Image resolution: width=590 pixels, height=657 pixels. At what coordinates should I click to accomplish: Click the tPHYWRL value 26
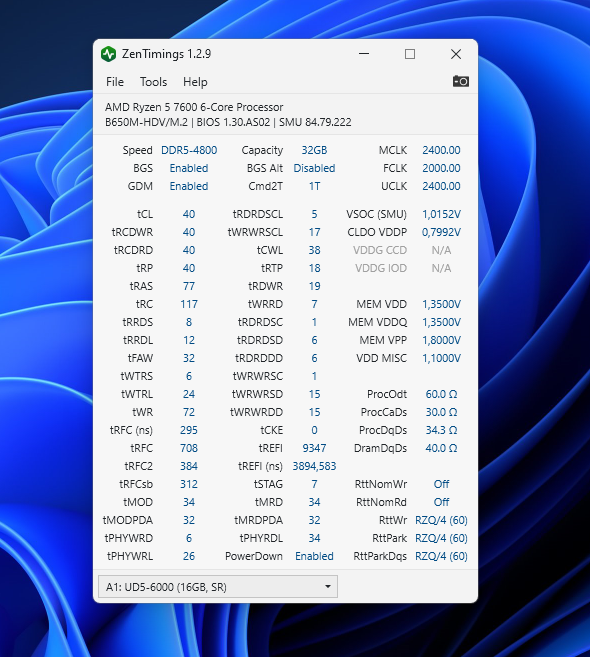pyautogui.click(x=189, y=556)
